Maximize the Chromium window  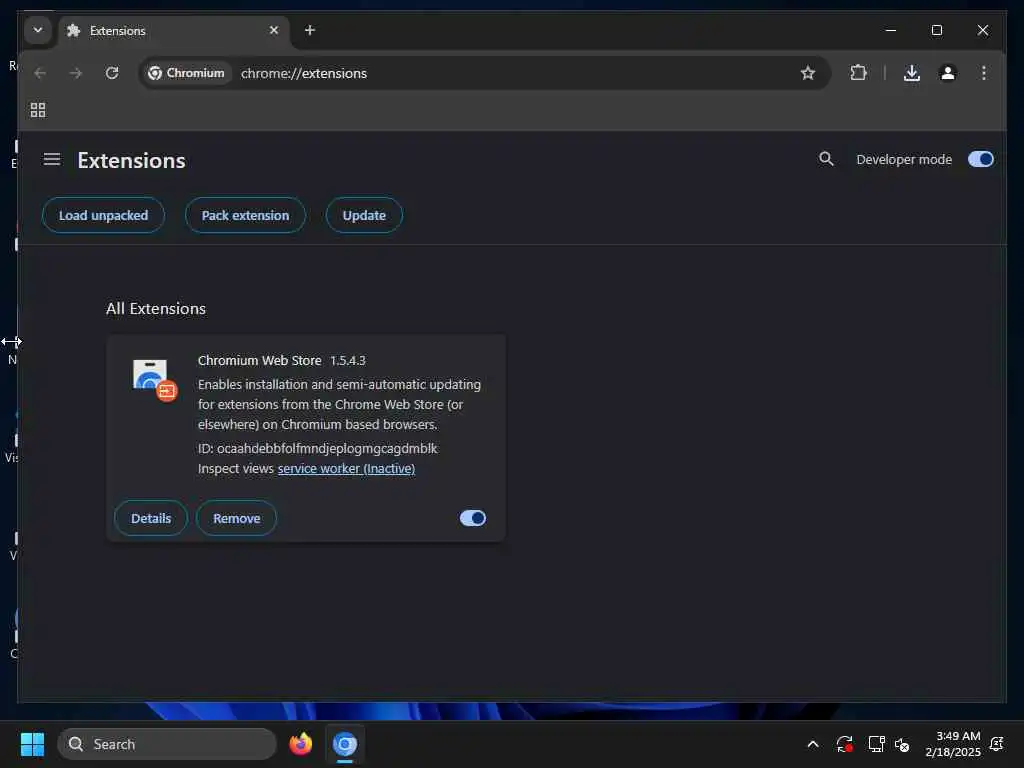936,30
